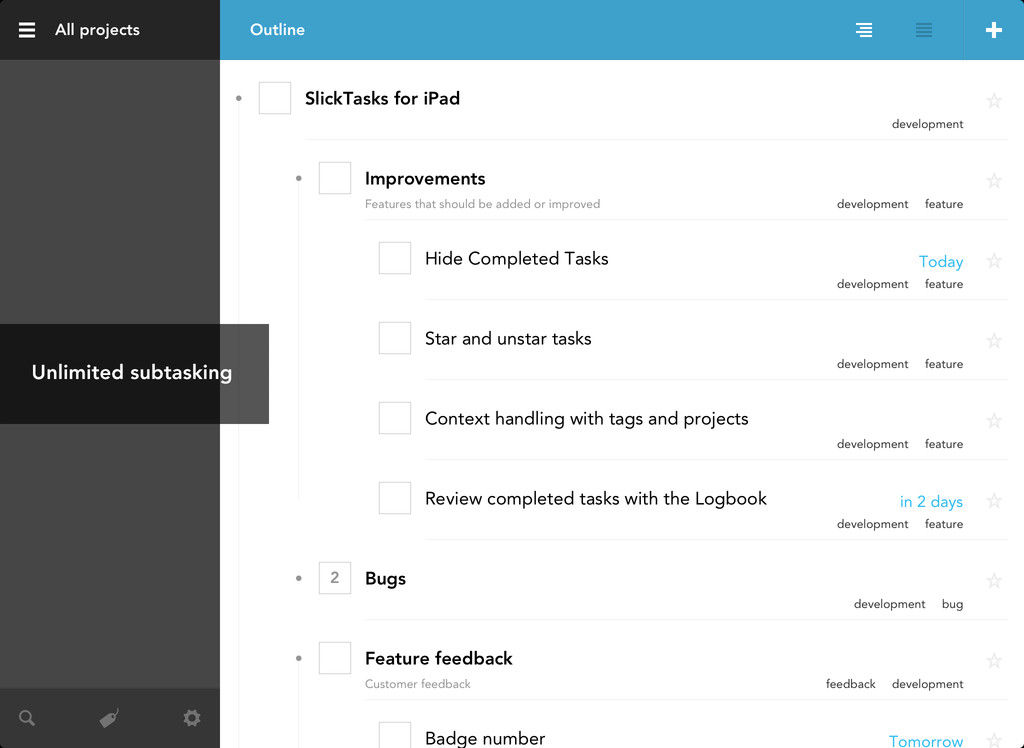Check off Hide Completed Tasks checkbox
The width and height of the screenshot is (1024, 748).
[x=394, y=258]
